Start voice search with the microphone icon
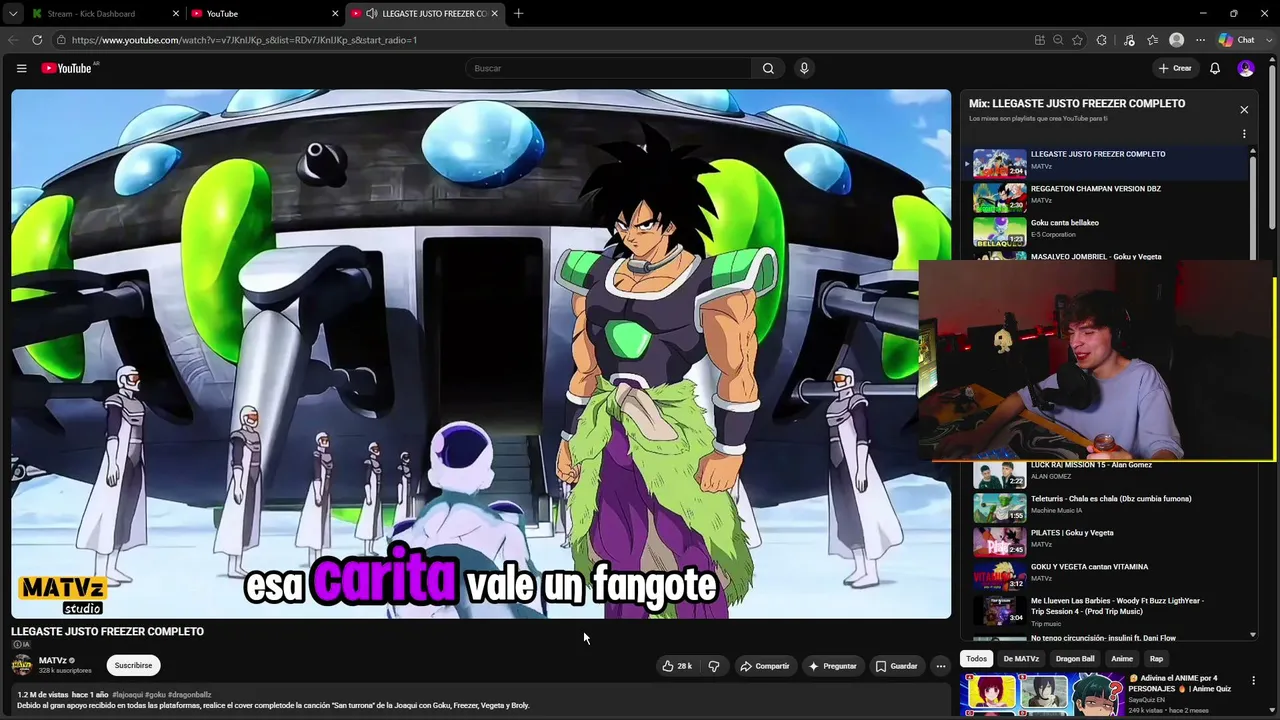Viewport: 1280px width, 720px height. point(804,68)
